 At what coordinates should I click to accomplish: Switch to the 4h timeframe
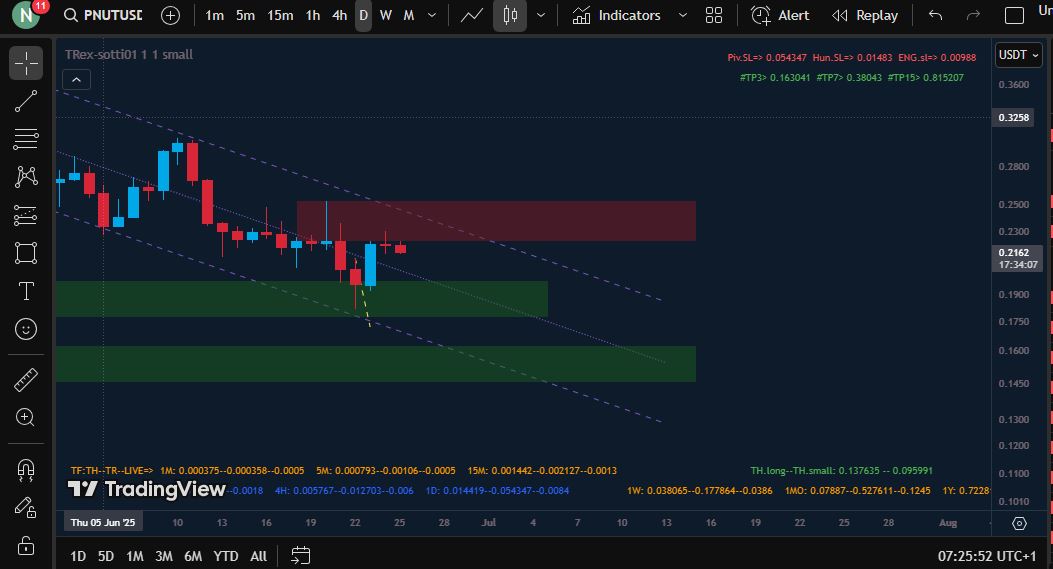[339, 15]
